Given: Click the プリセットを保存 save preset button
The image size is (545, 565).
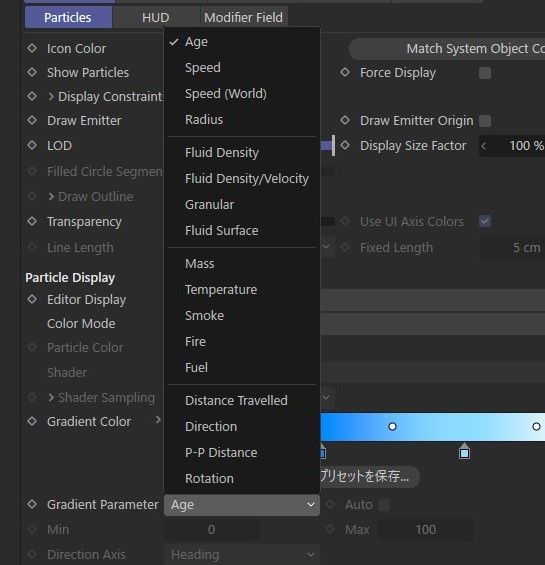Looking at the screenshot, I should (369, 476).
